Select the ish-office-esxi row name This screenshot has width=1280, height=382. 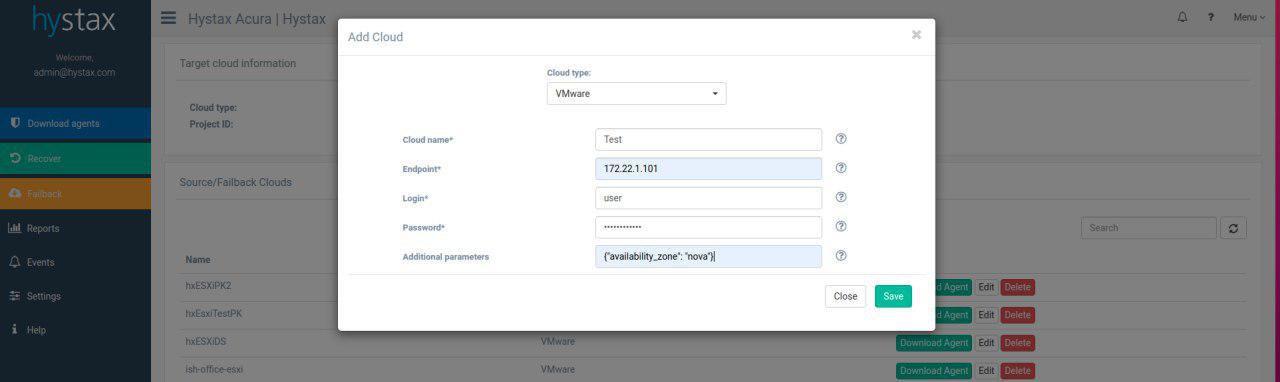215,370
